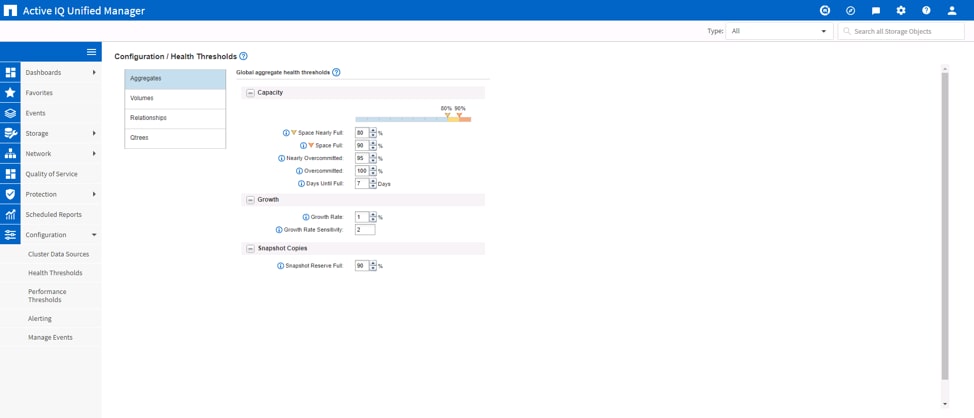Click the Quality of Service icon

tap(10, 174)
